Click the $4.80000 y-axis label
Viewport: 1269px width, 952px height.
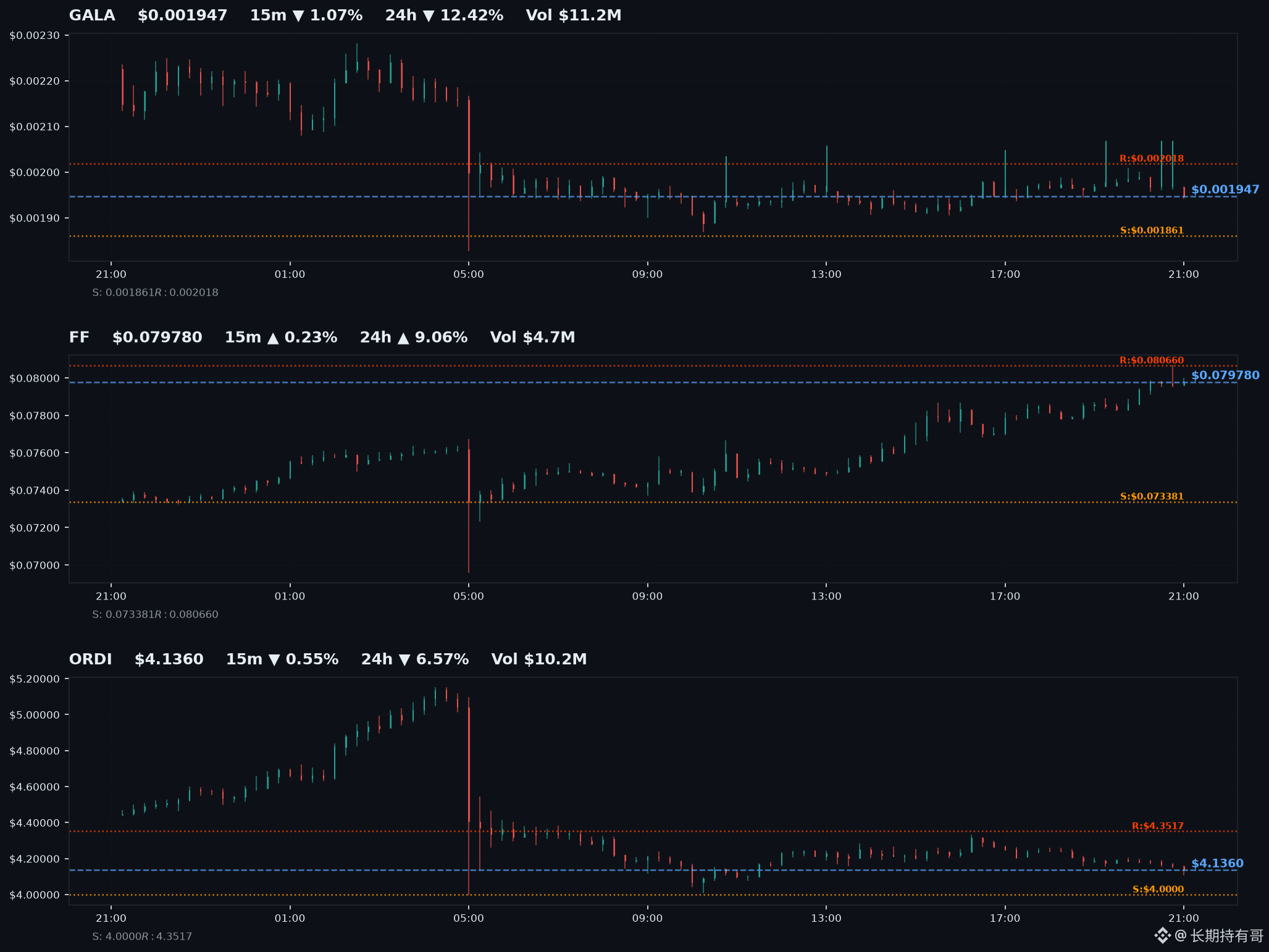pos(35,751)
